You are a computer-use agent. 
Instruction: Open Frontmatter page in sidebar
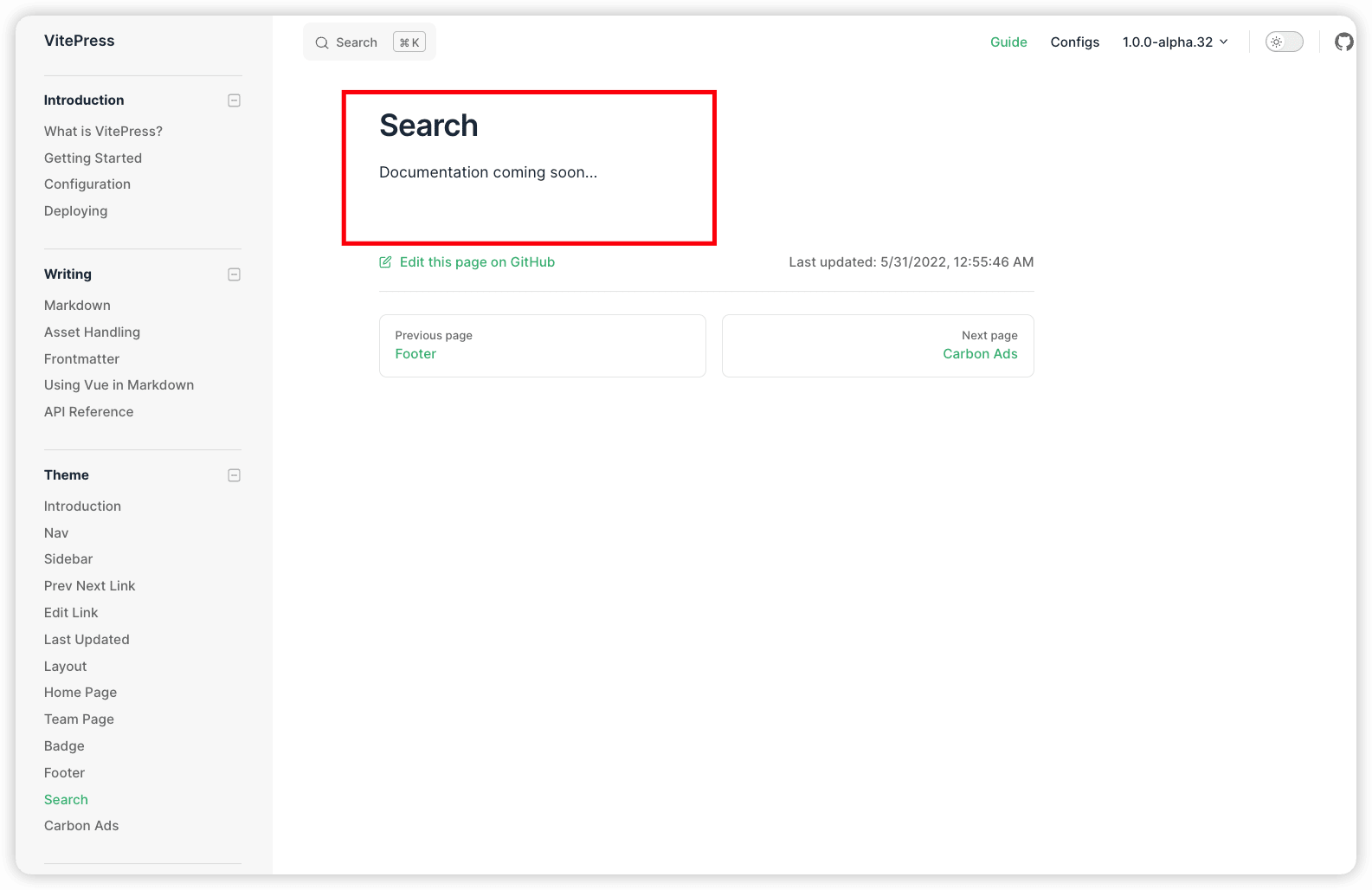[x=81, y=359]
